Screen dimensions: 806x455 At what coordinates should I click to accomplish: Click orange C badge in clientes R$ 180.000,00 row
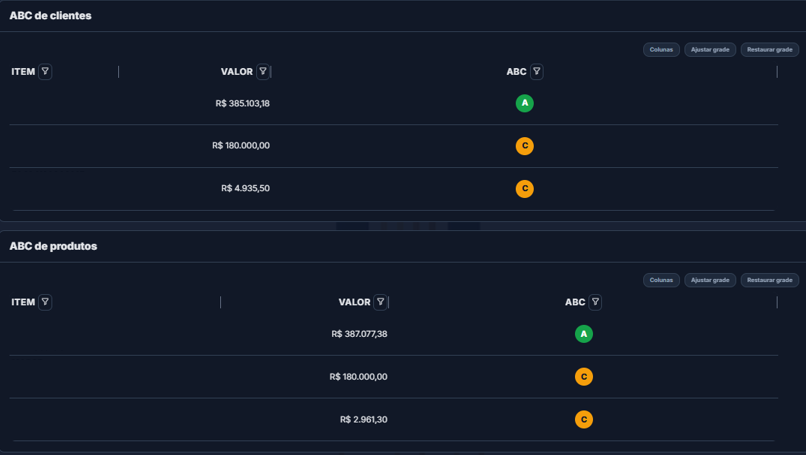(x=524, y=146)
